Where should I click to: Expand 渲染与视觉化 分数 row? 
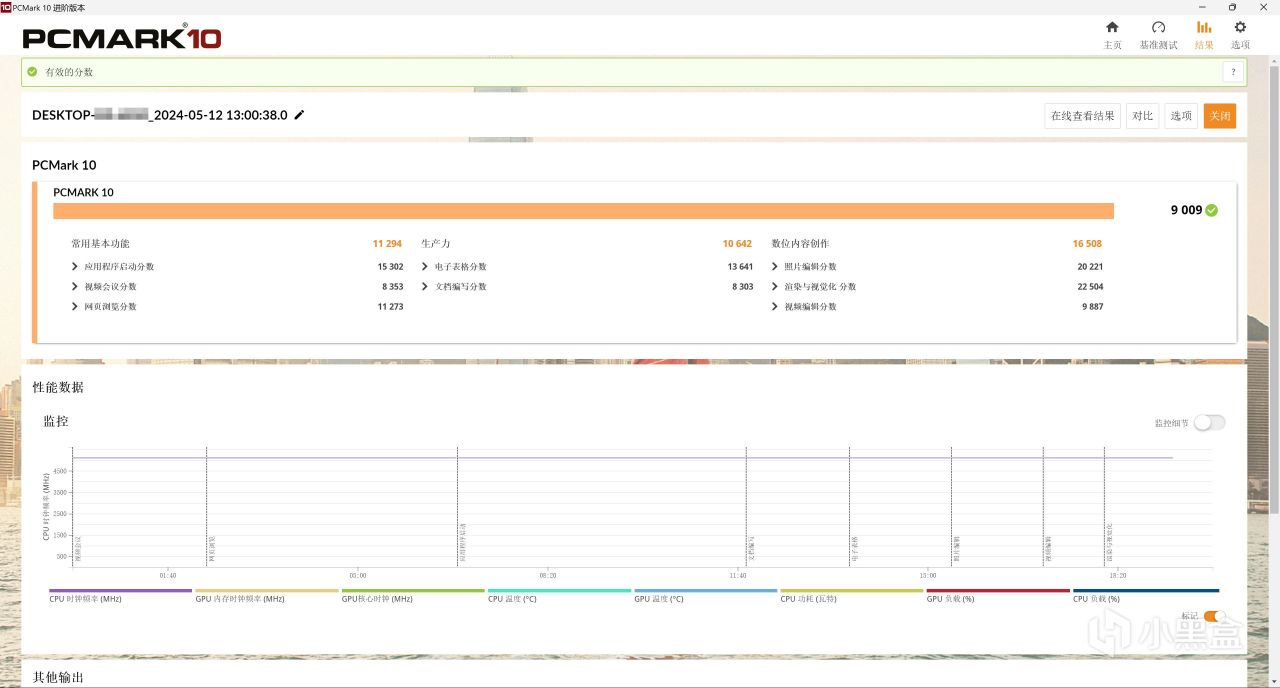click(775, 287)
